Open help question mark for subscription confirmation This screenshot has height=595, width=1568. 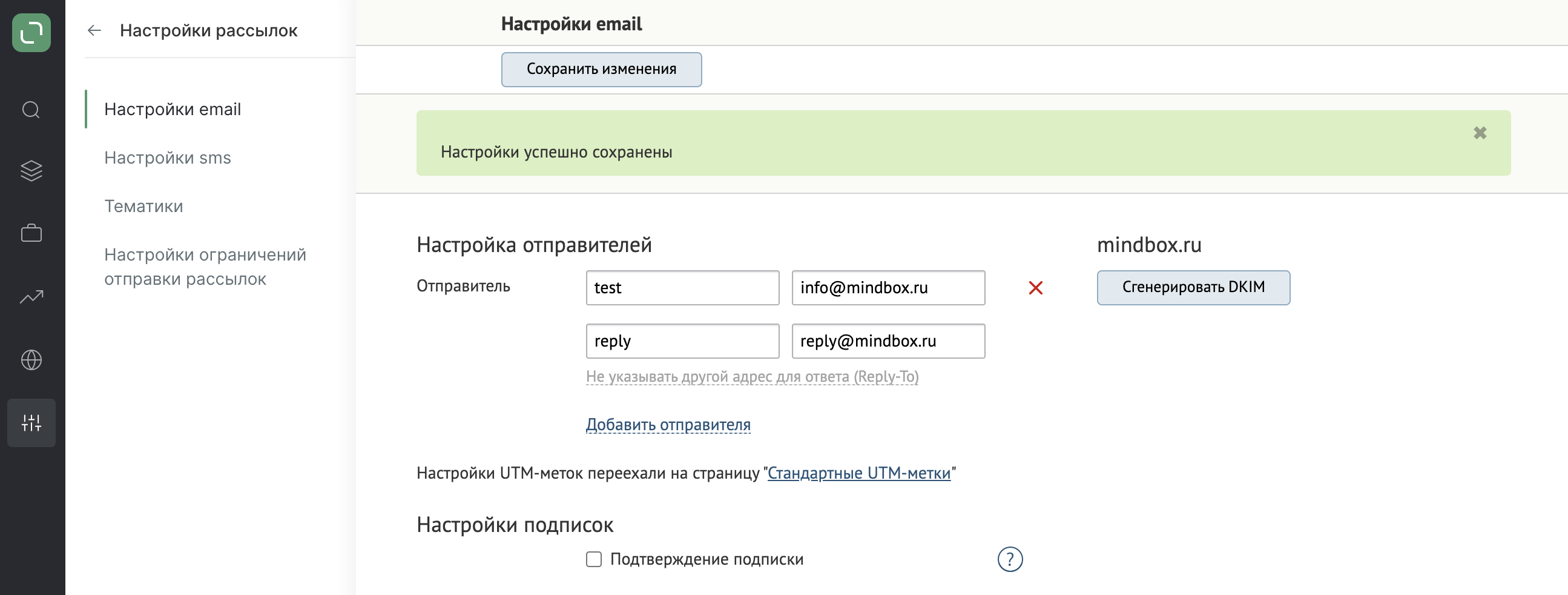tap(1010, 559)
